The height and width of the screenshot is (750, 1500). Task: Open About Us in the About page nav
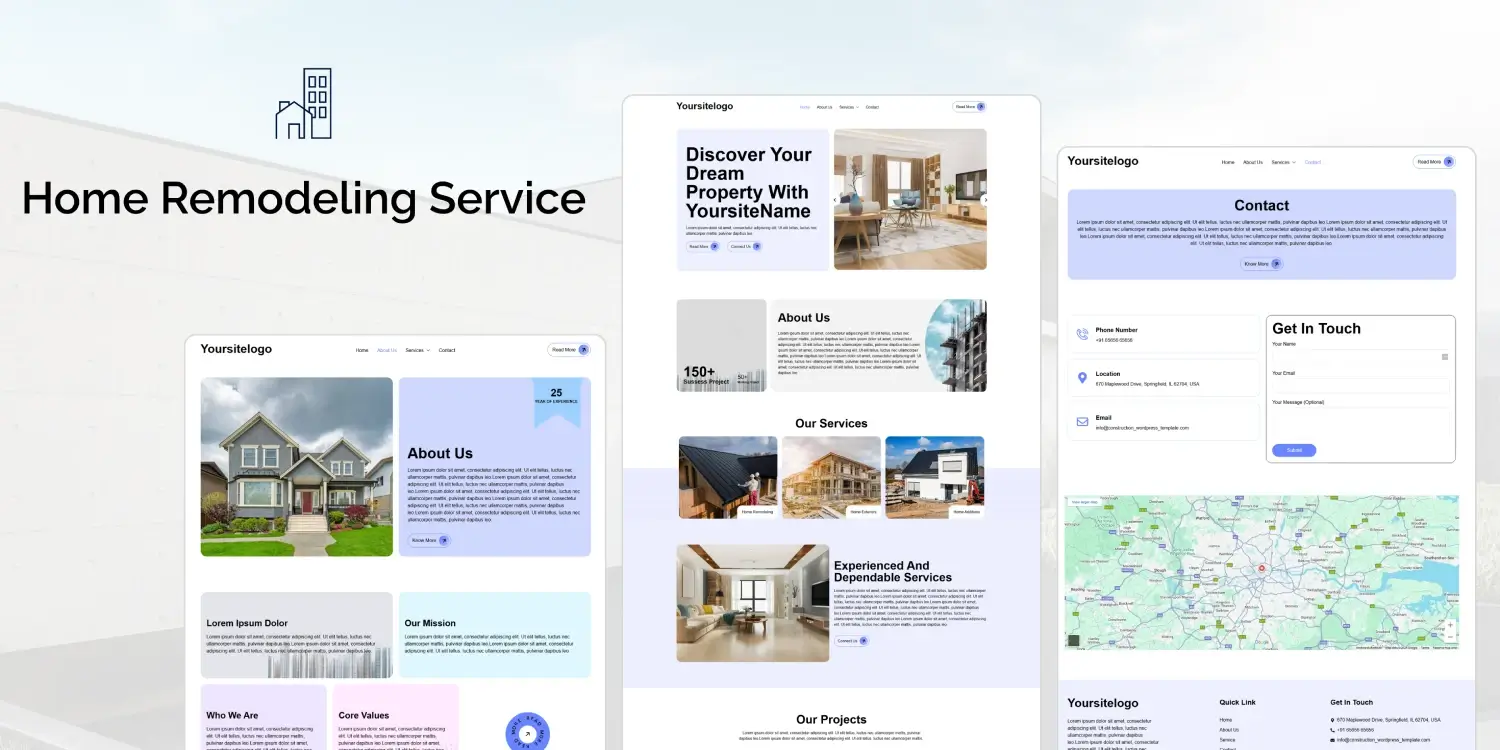click(387, 350)
